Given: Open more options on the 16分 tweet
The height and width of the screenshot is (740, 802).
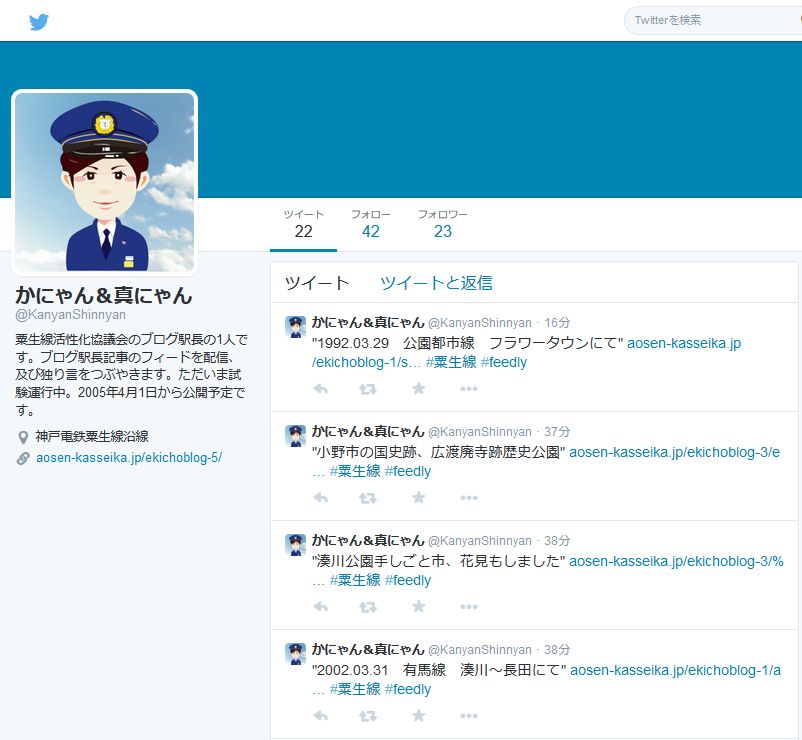Looking at the screenshot, I should pyautogui.click(x=469, y=389).
